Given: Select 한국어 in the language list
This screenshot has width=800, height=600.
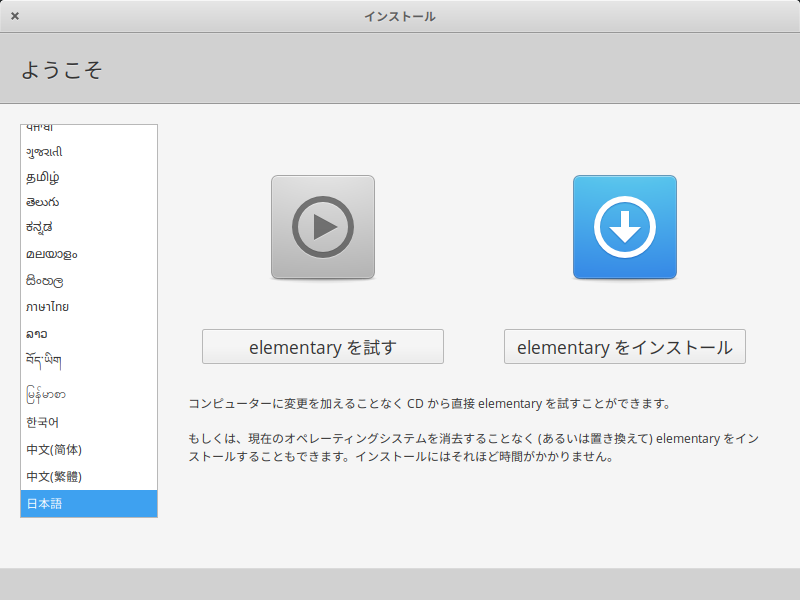Looking at the screenshot, I should (89, 422).
